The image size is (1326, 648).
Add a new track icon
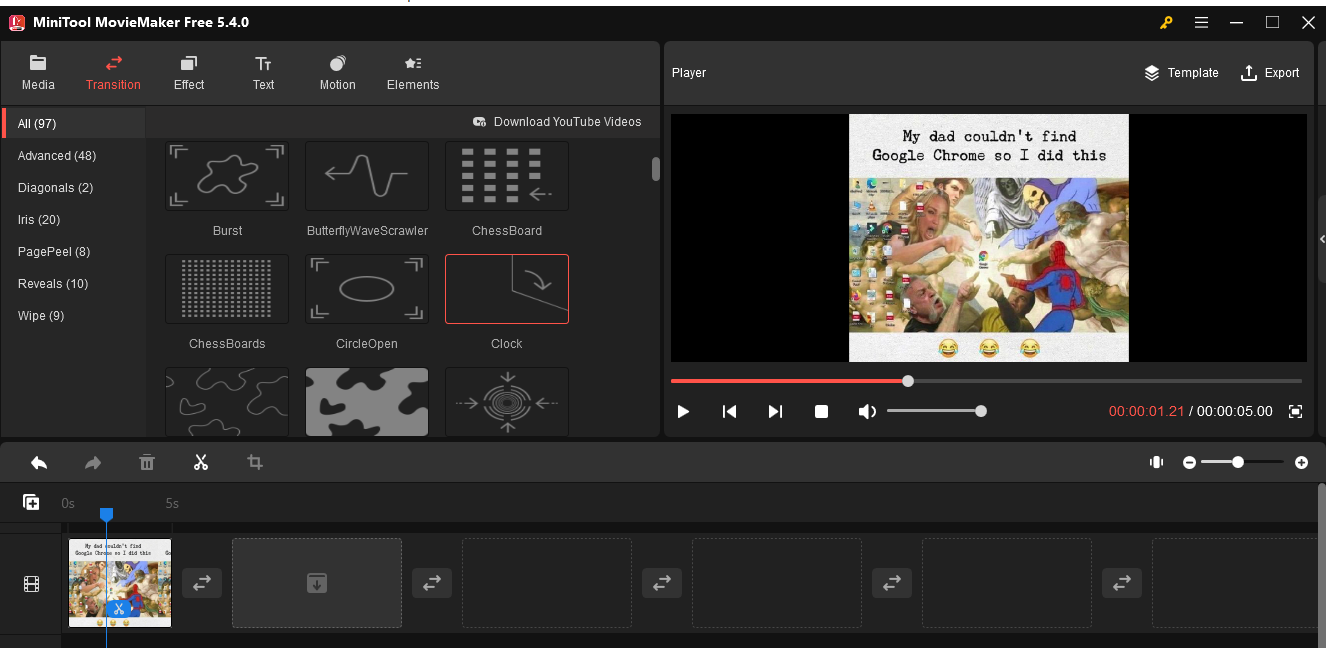pos(31,502)
